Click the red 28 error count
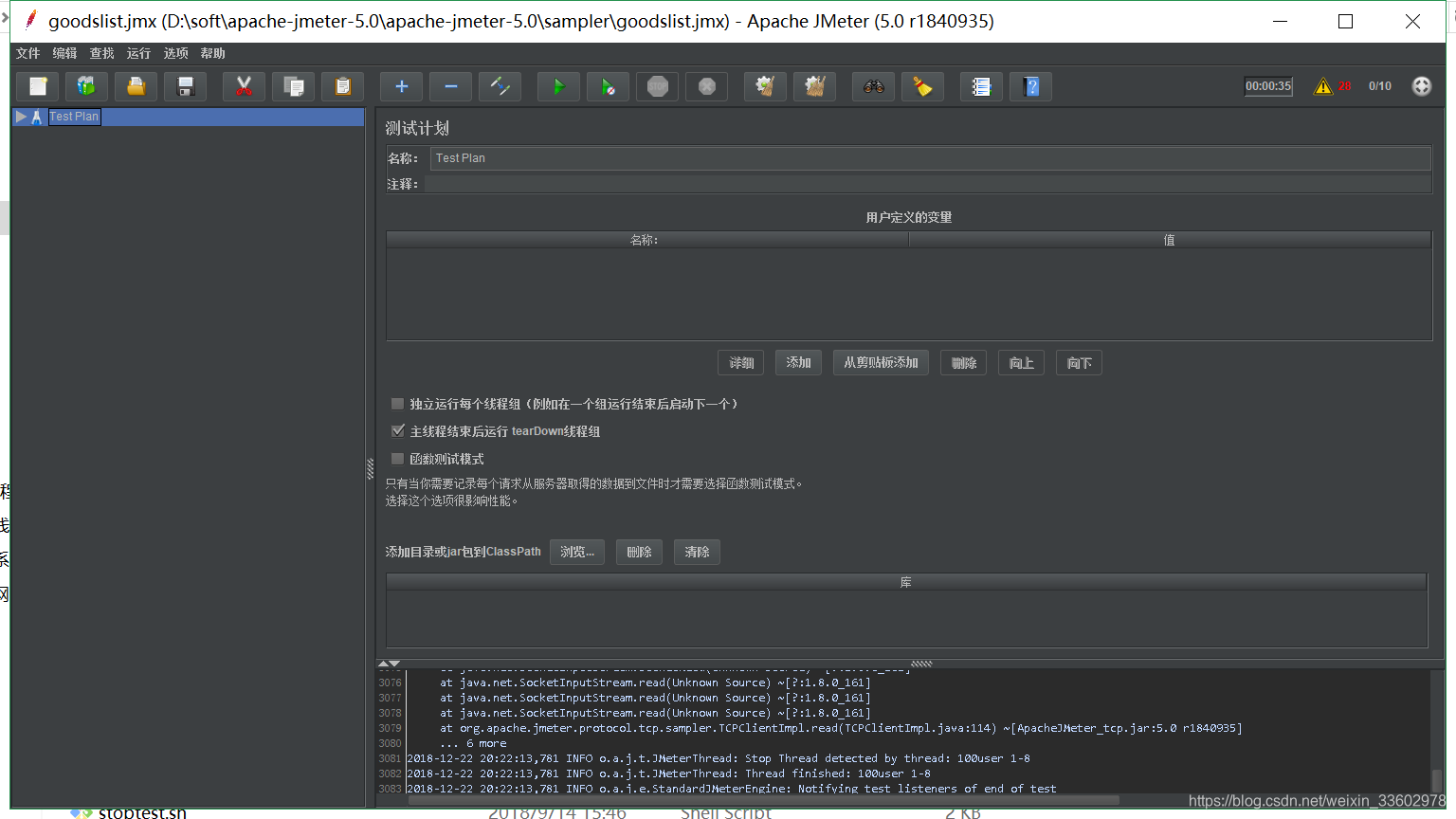1456x819 pixels. click(x=1344, y=86)
